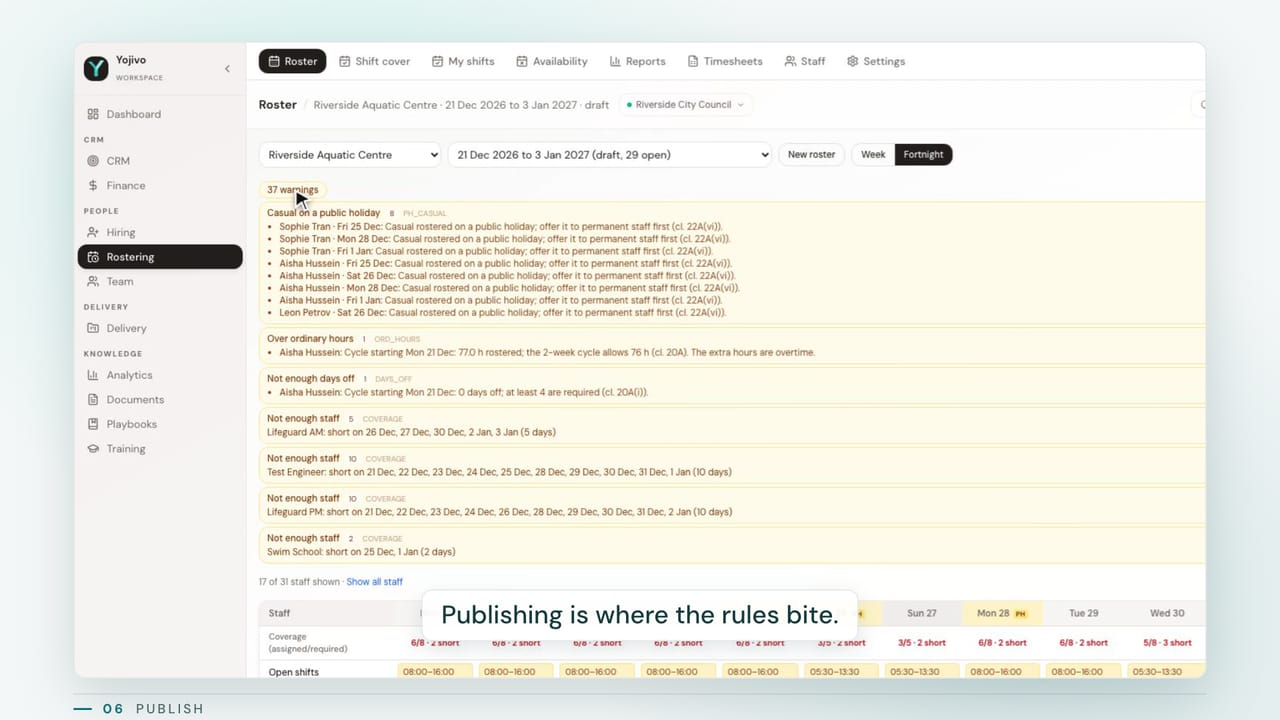Open the Settings tab
Viewport: 1280px width, 720px height.
875,61
